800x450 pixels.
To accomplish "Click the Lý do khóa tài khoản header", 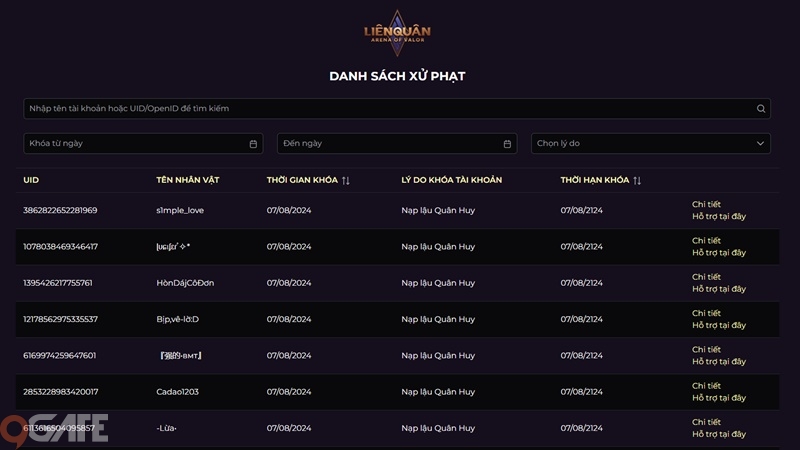I will coord(452,180).
